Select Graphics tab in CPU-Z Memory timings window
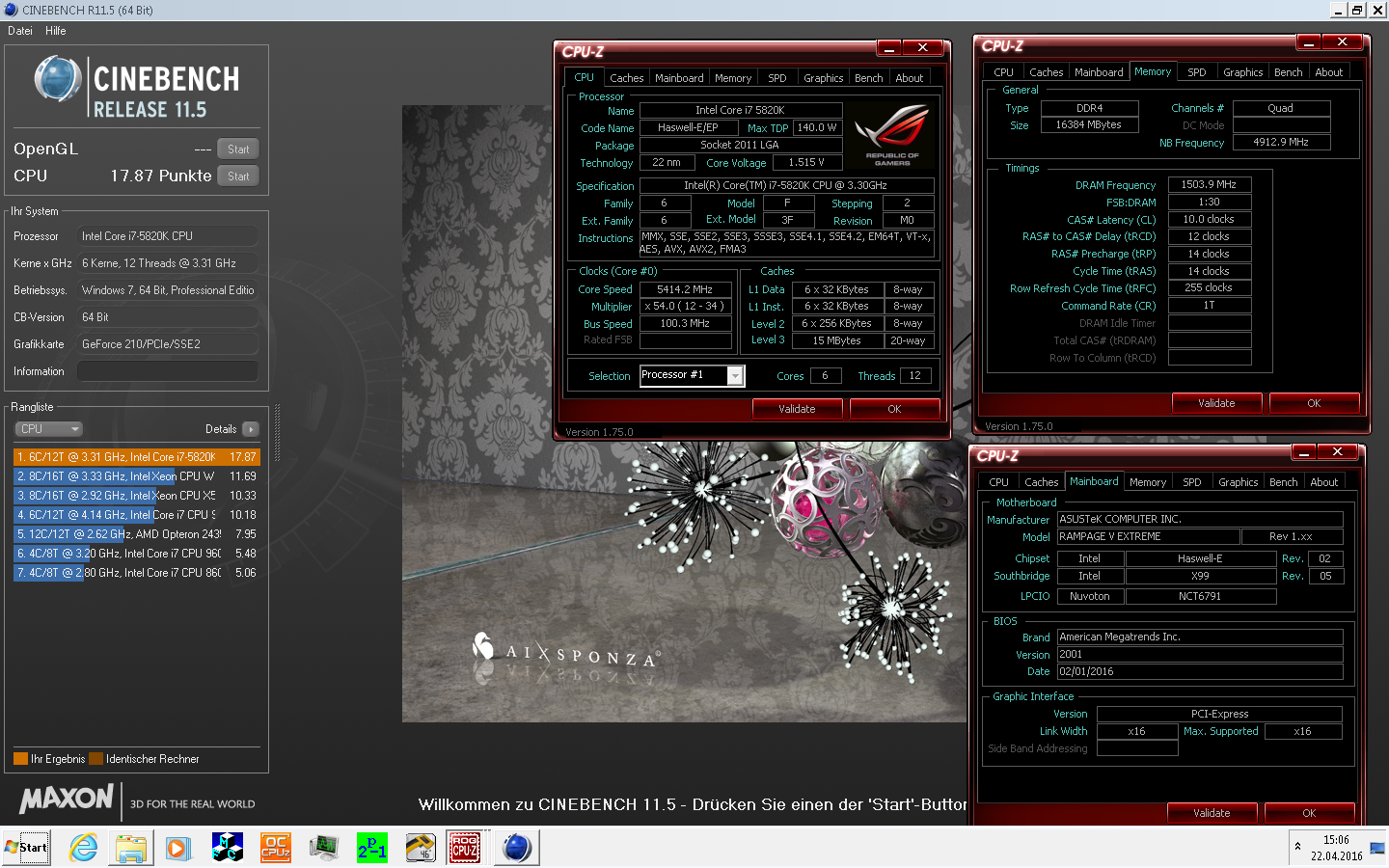1389x868 pixels. 1243,72
